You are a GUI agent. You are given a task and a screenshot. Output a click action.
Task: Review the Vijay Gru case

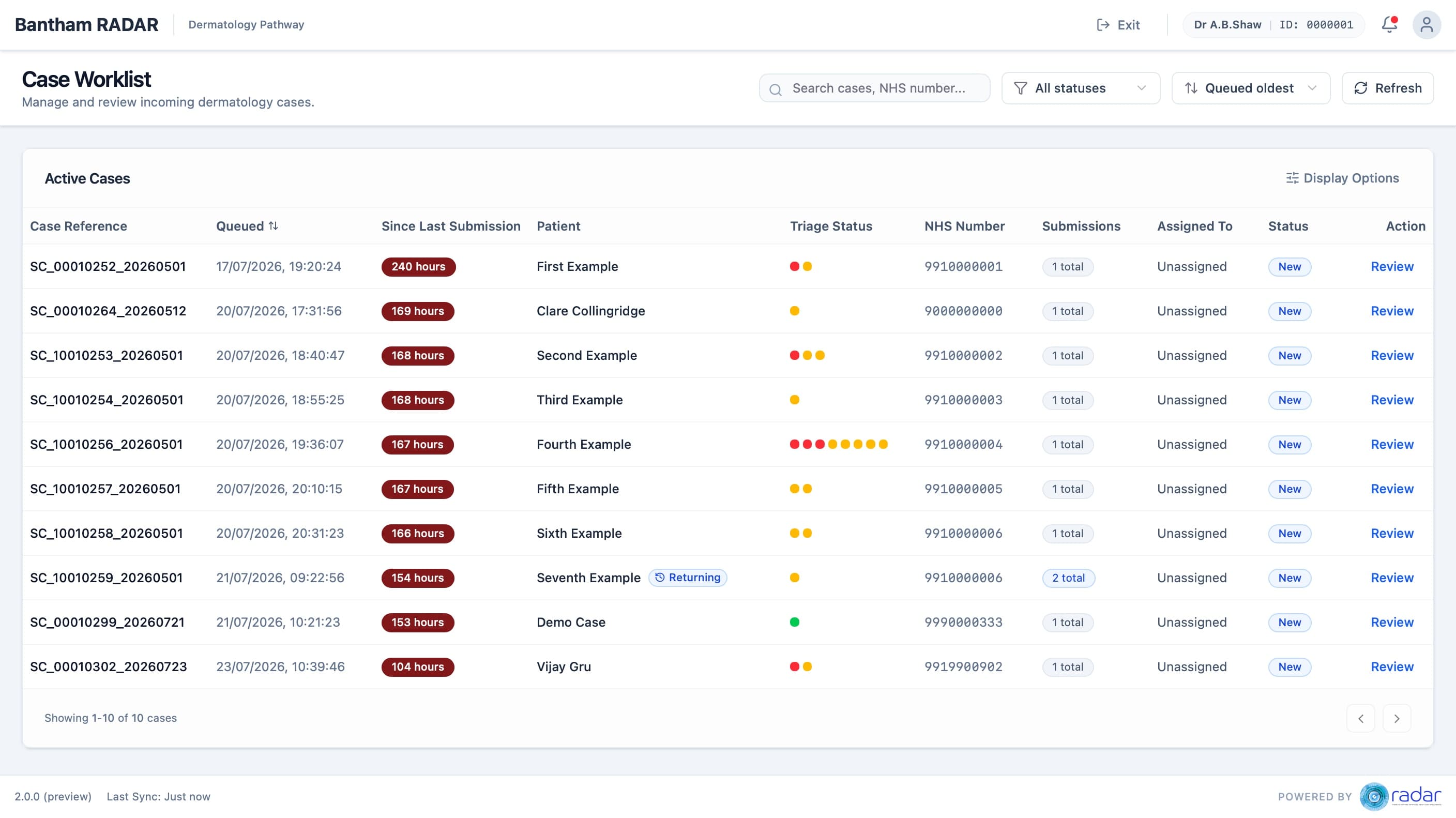(1392, 667)
